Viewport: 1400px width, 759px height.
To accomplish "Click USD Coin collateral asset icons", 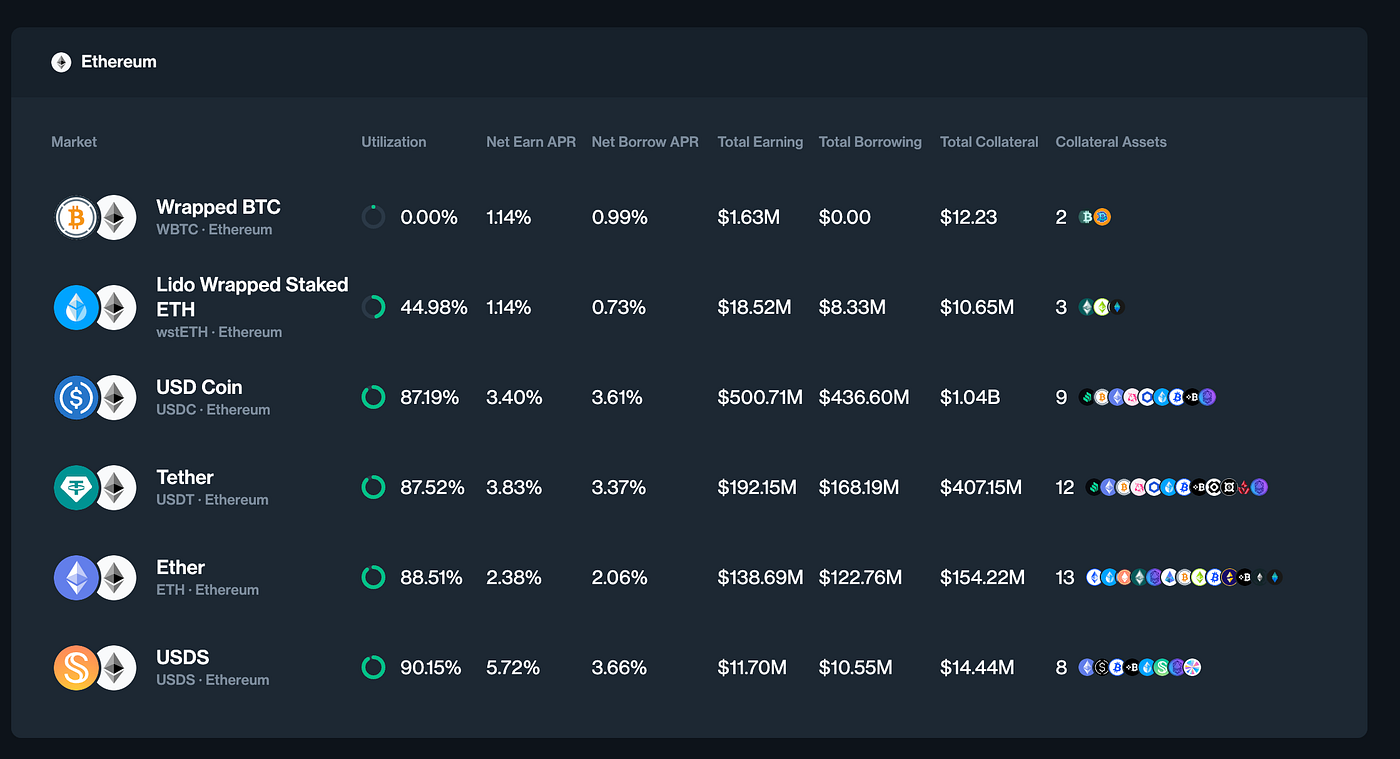I will 1148,397.
